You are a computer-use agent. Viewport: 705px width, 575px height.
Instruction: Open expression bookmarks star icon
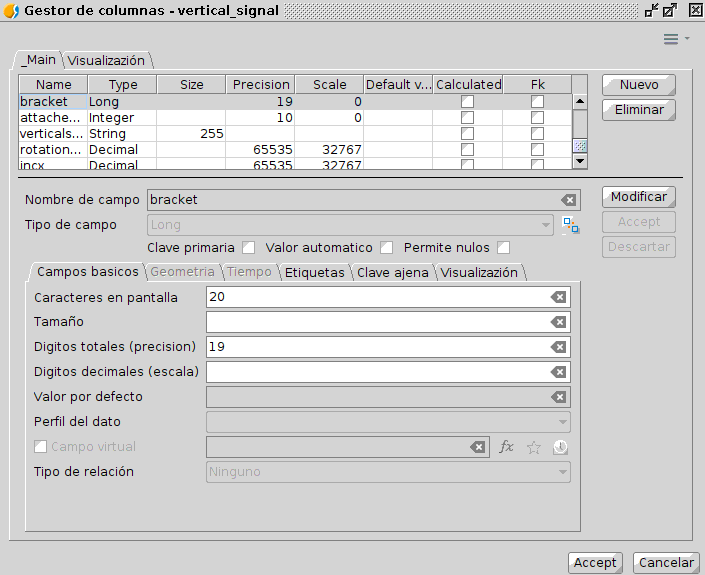pos(534,447)
